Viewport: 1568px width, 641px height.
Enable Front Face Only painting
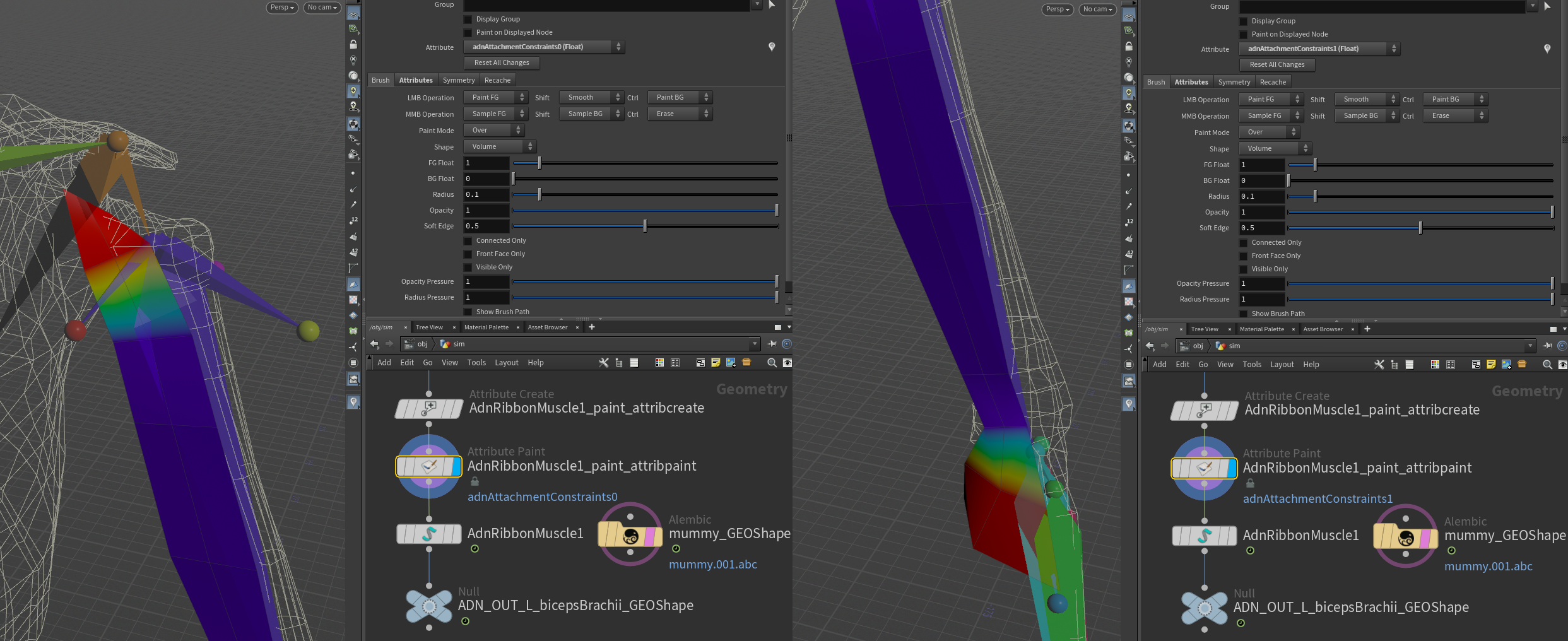point(468,254)
